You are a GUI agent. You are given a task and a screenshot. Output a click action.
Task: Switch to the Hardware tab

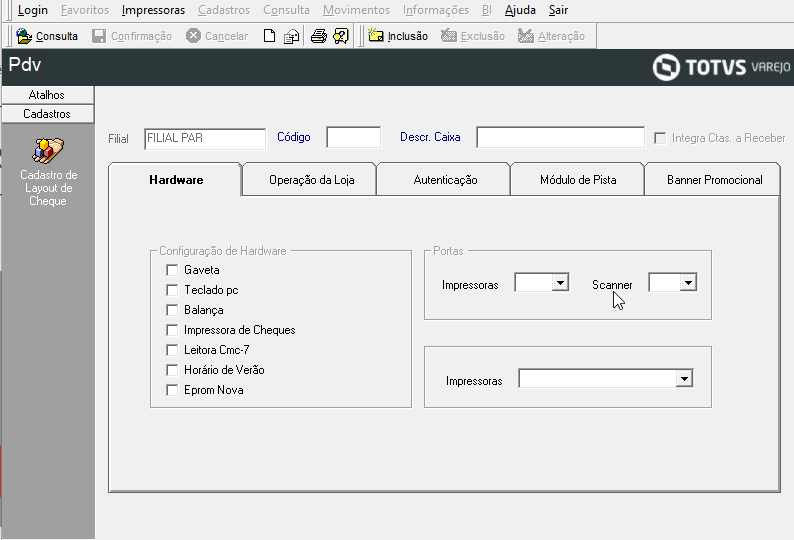(x=176, y=180)
